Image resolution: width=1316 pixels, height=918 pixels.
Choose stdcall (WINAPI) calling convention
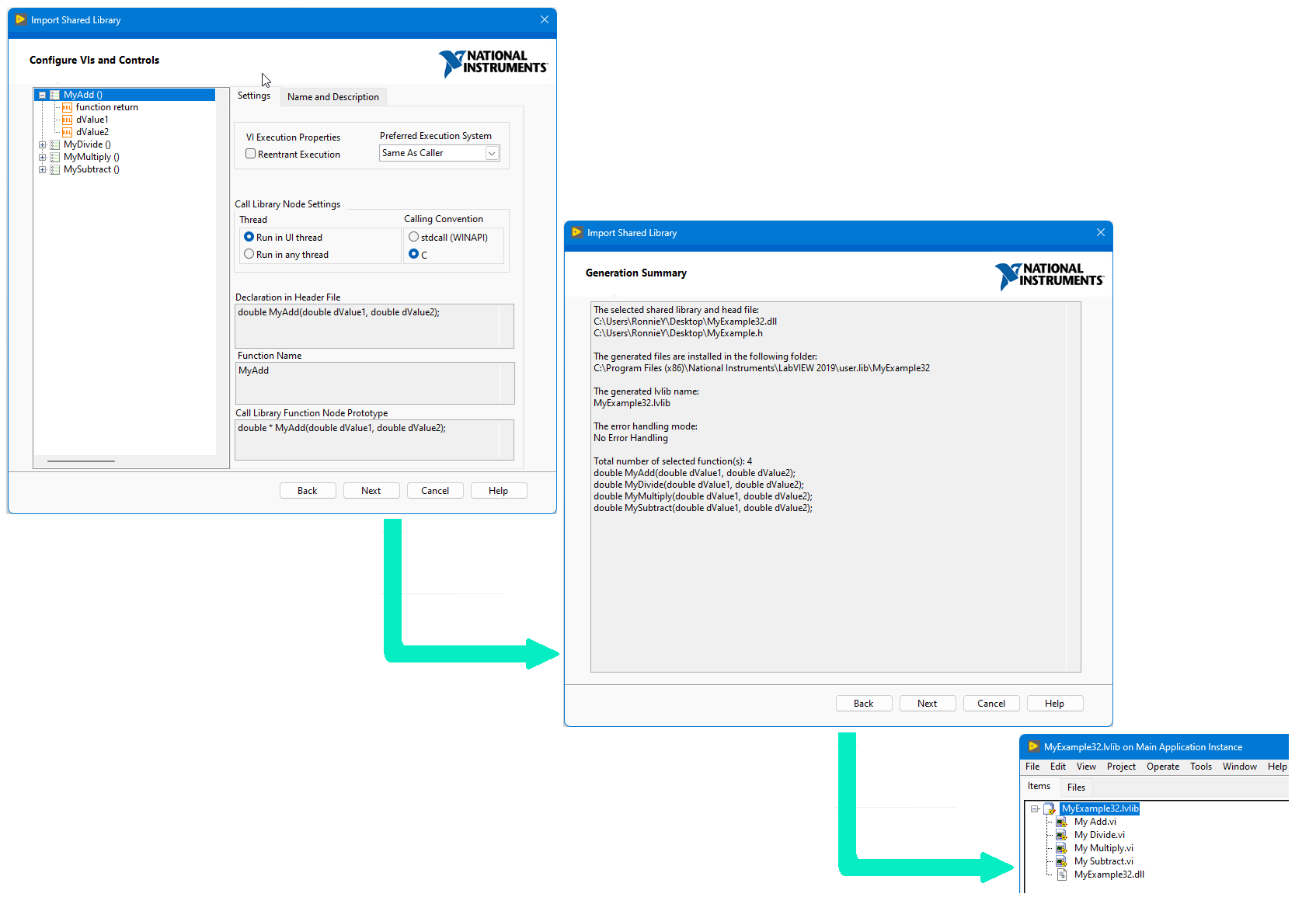(413, 237)
